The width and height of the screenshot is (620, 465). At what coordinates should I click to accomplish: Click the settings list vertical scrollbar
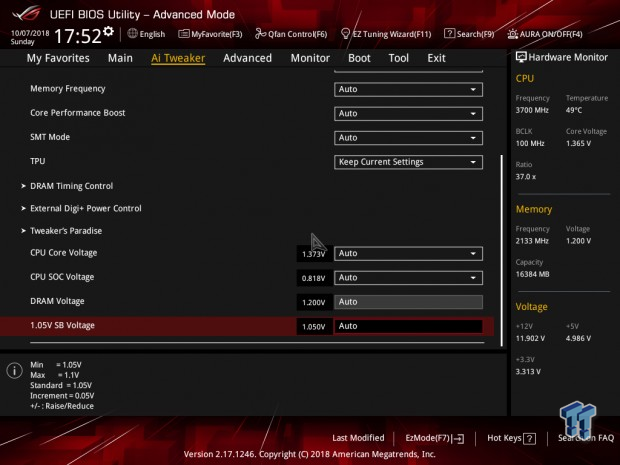(x=502, y=251)
